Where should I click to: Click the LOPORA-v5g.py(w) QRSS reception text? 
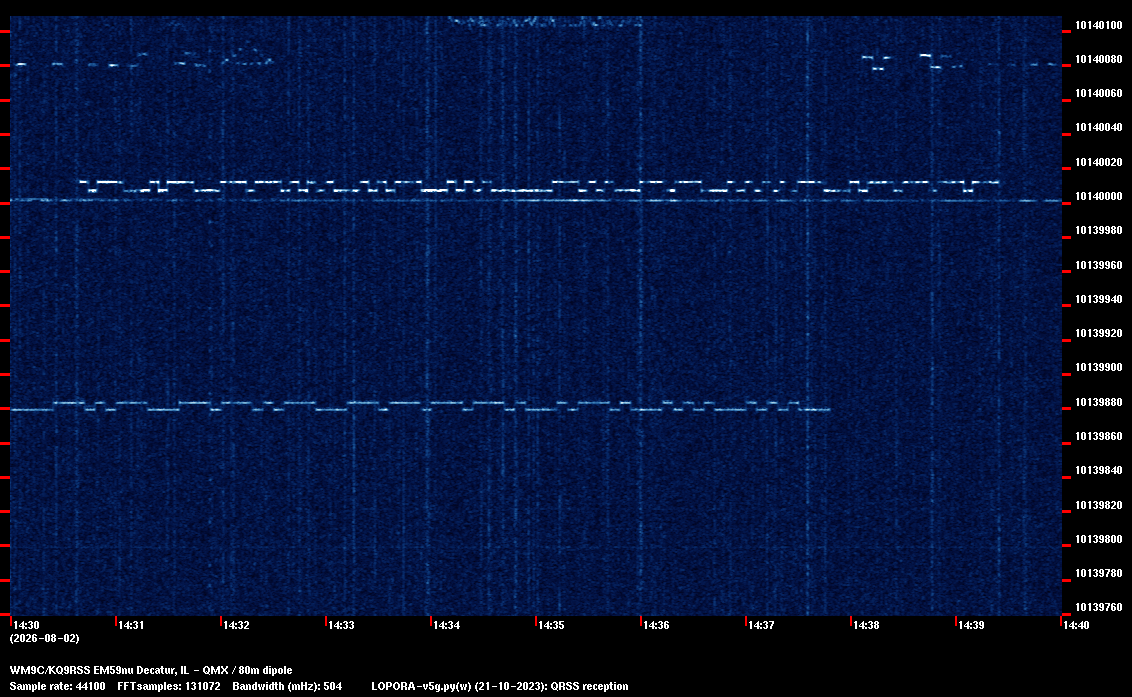[x=500, y=686]
